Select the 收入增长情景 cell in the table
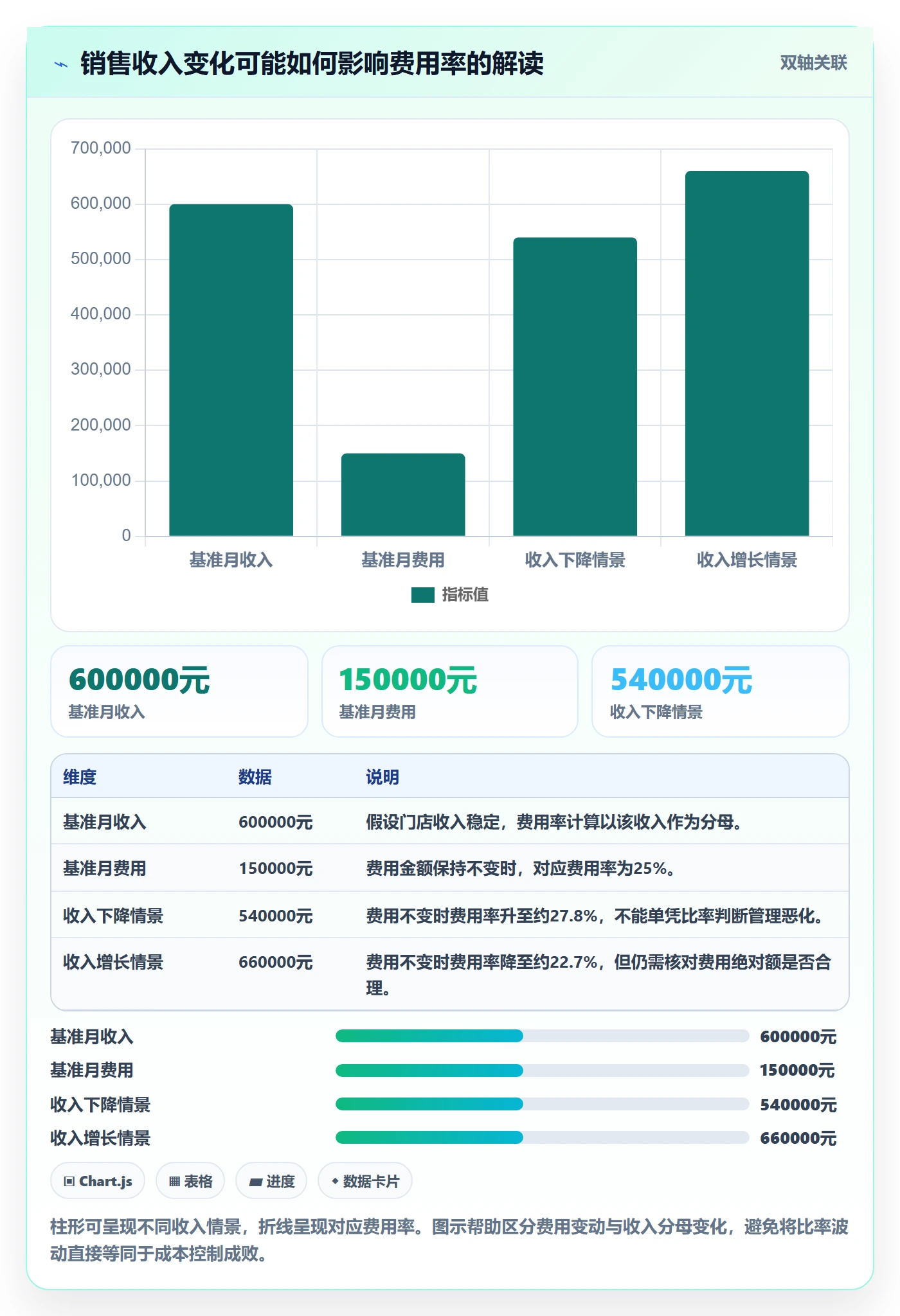 tap(113, 963)
